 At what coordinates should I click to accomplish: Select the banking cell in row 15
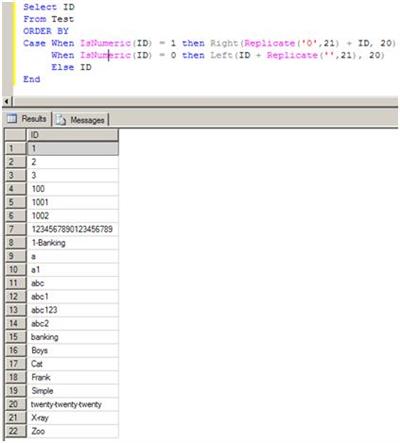[x=72, y=337]
